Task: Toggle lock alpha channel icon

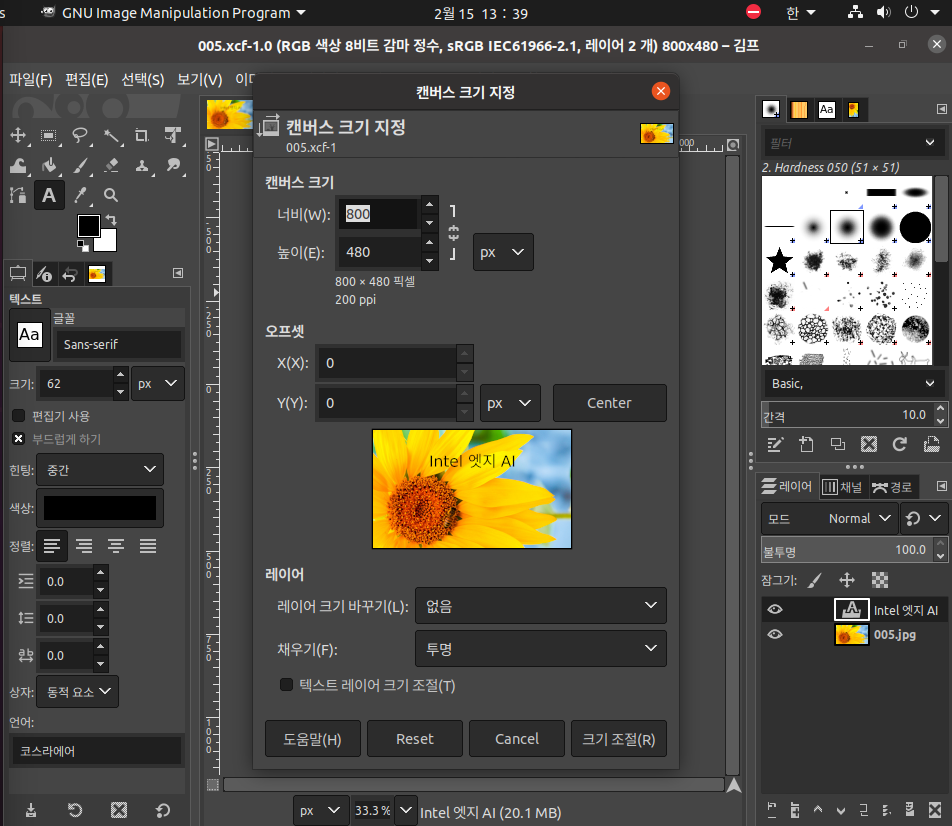Action: coord(880,581)
